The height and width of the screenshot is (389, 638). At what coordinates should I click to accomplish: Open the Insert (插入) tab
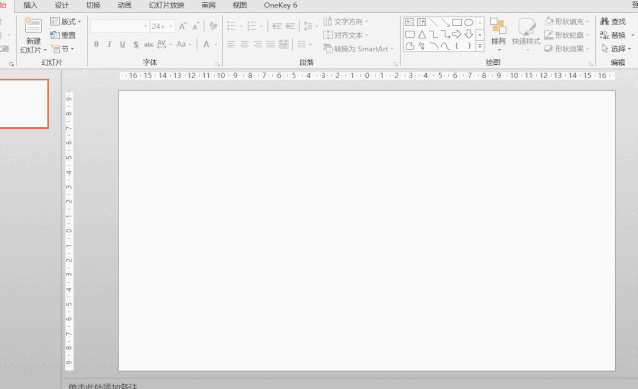[x=31, y=5]
